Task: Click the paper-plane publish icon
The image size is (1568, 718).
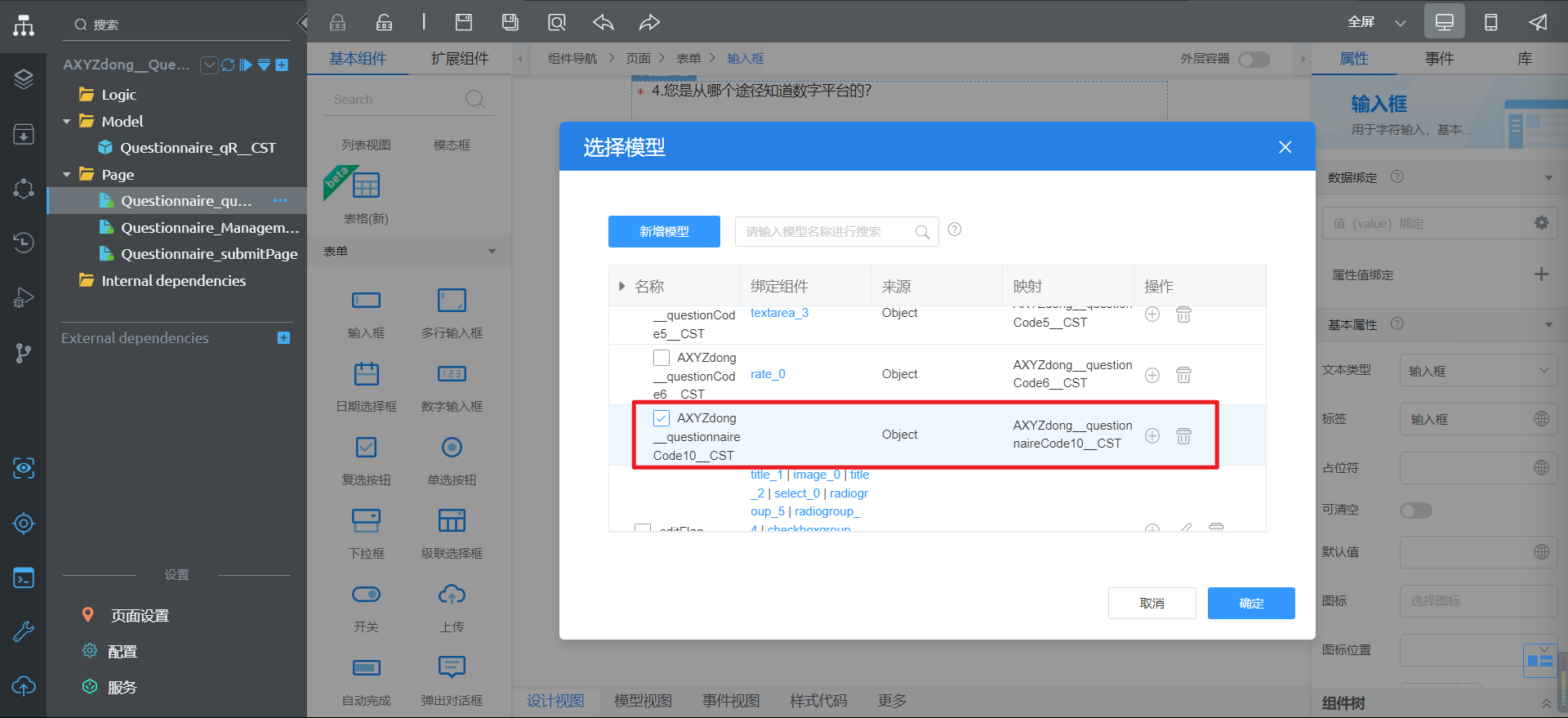Action: [1538, 22]
